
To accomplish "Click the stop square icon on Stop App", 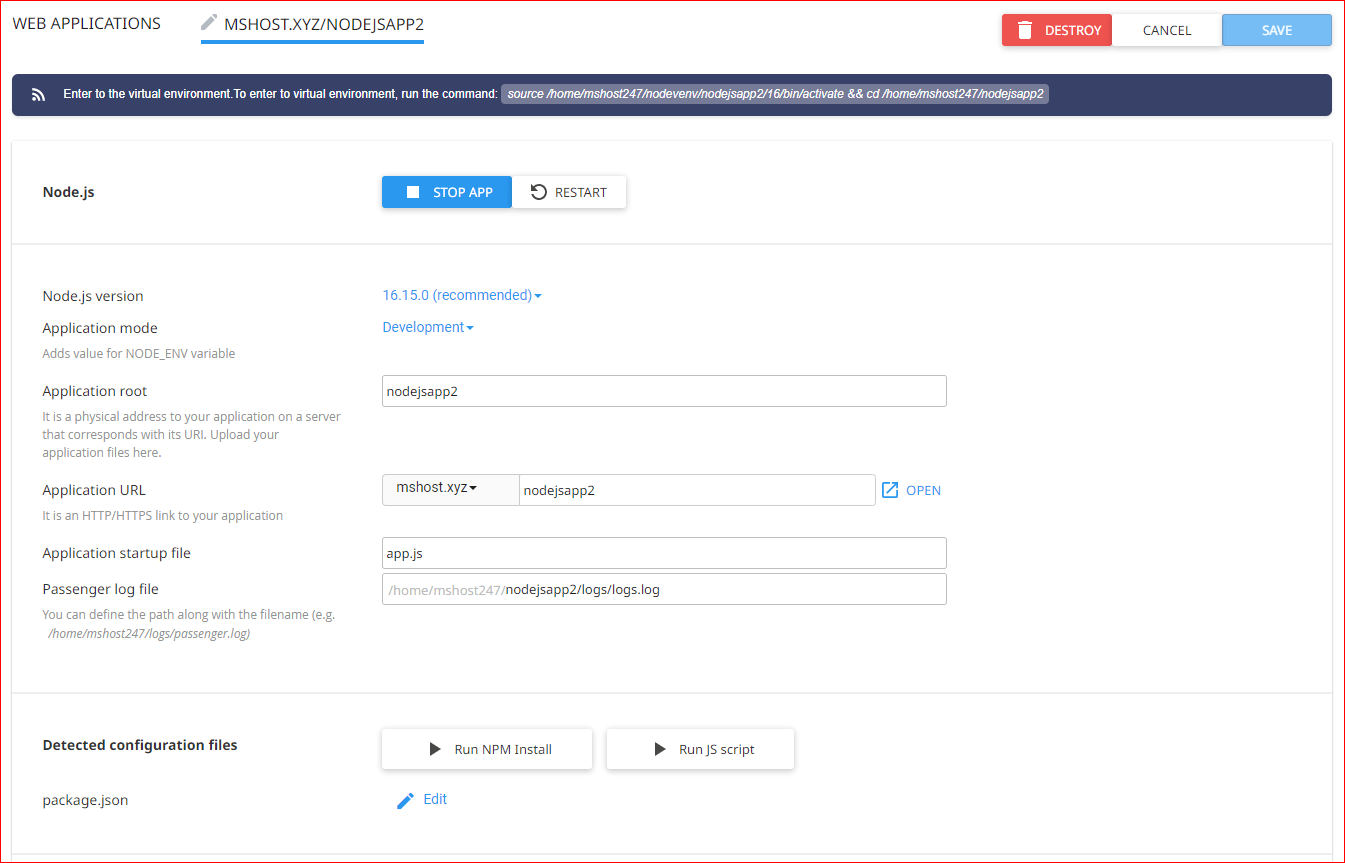I will [x=412, y=192].
